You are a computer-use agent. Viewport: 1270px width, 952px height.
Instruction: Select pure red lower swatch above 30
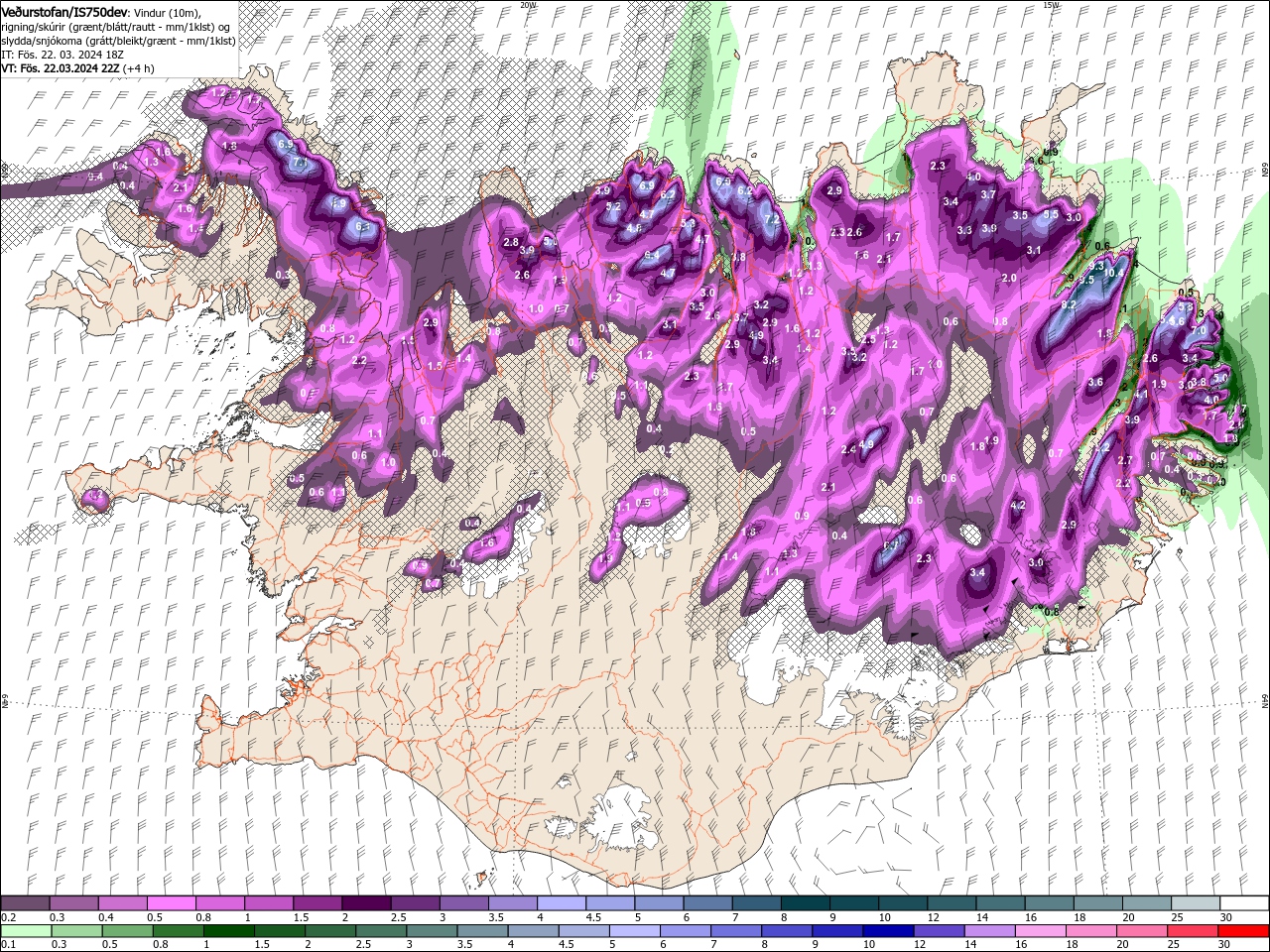[1242, 931]
